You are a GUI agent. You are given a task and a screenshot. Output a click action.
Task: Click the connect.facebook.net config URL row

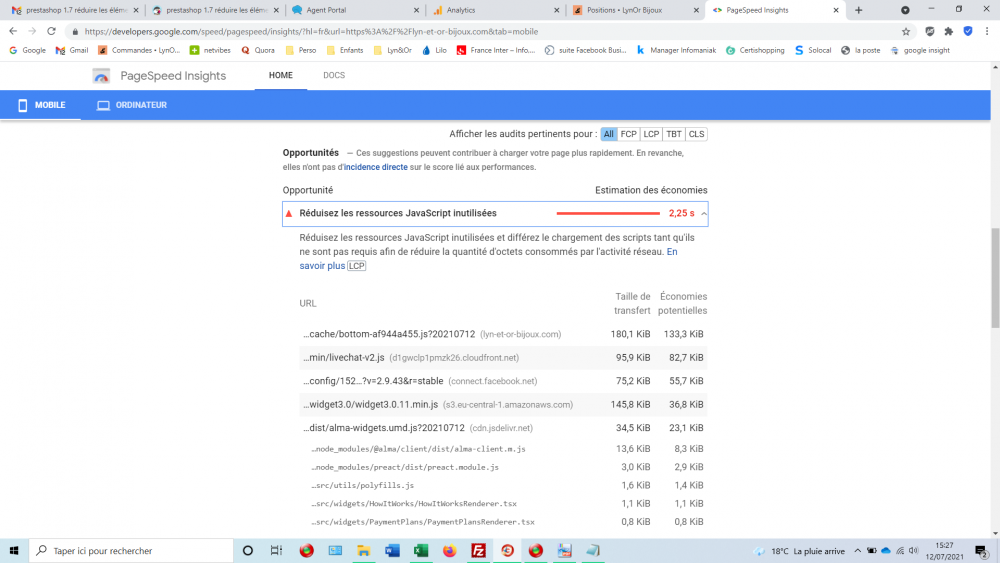(503, 381)
